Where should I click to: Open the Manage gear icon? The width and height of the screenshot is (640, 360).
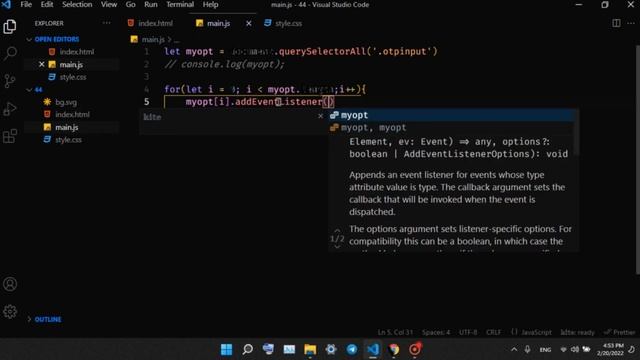pyautogui.click(x=10, y=312)
